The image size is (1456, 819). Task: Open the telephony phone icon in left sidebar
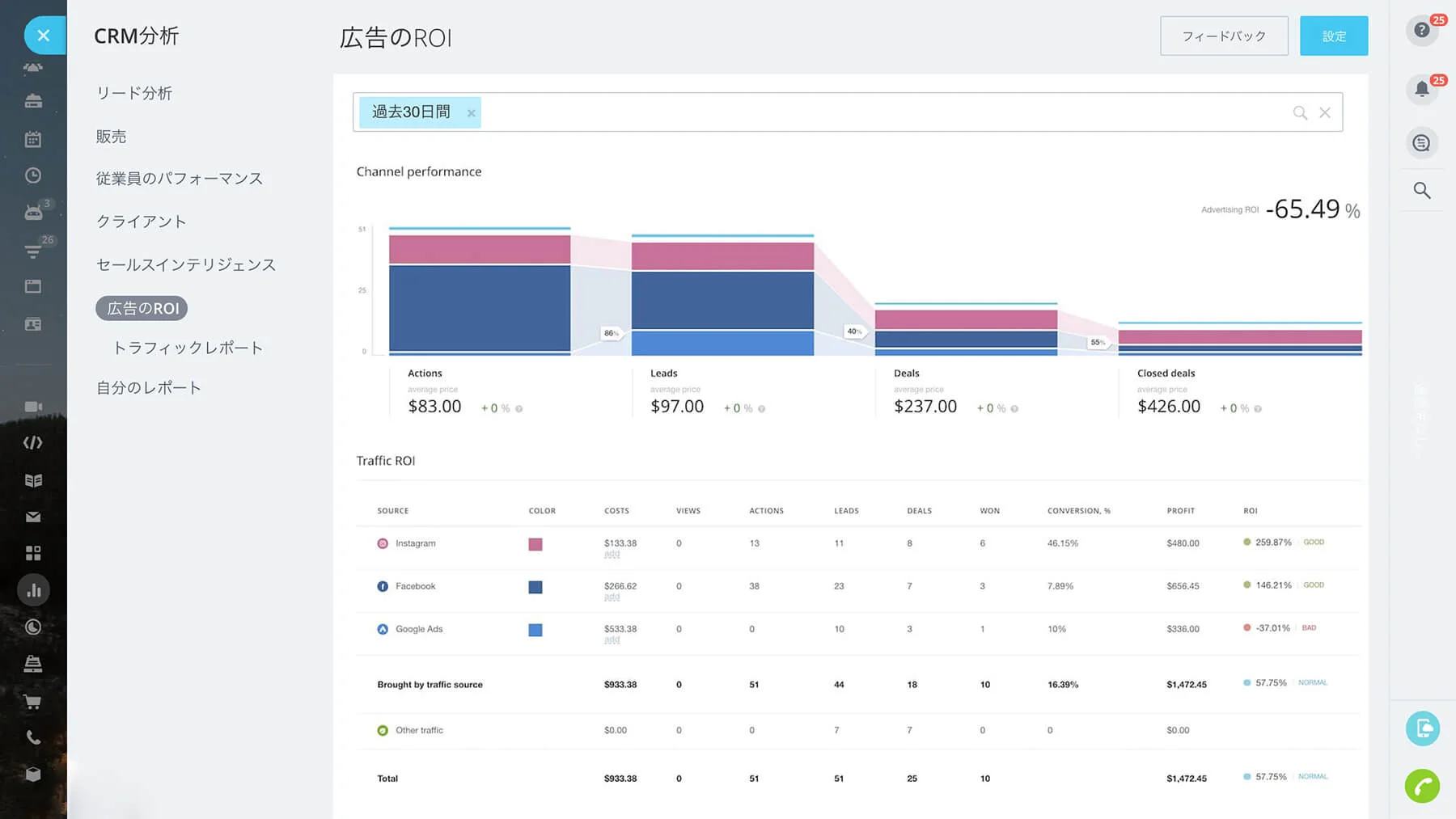coord(32,737)
